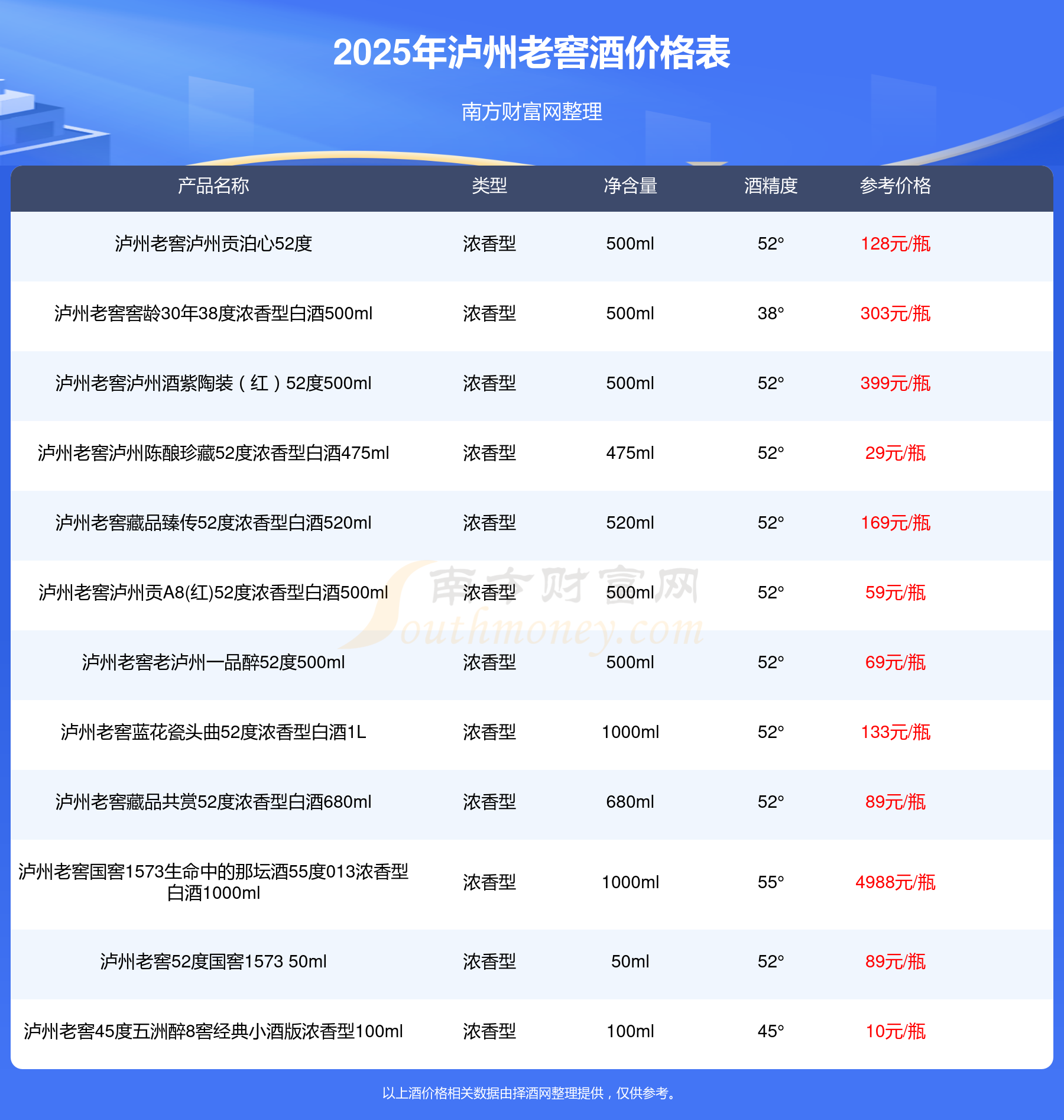Click 浓香型 in the 泸州贡泊心52度 row
1064x1120 pixels.
coord(489,244)
